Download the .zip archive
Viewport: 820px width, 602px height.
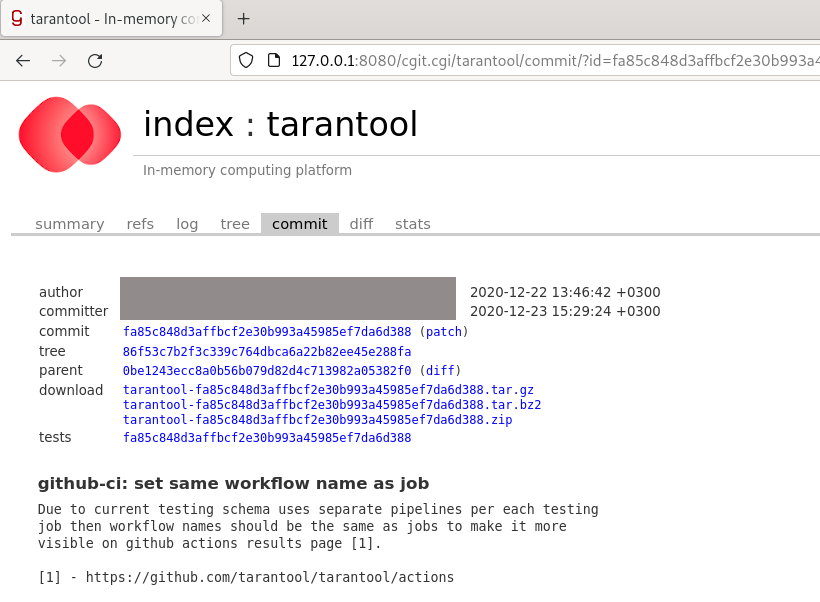coord(317,419)
